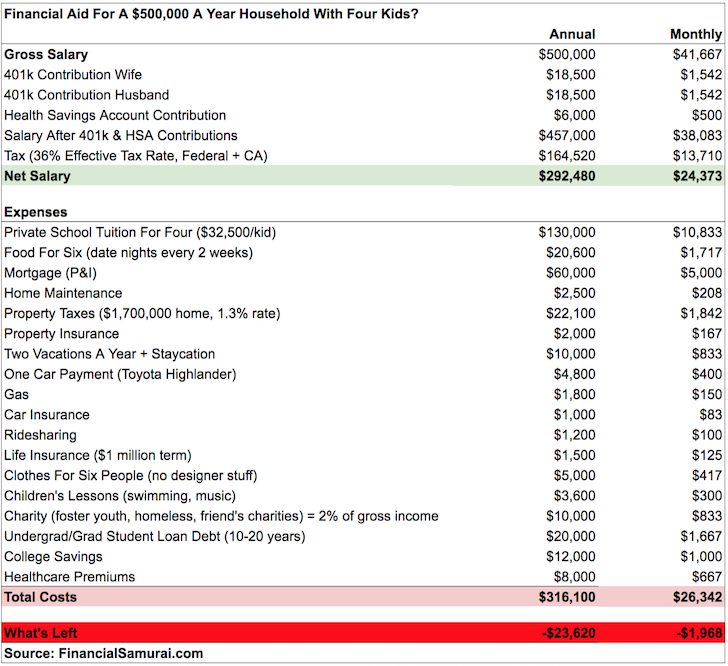Click the FinancialSamurai.com source text

point(104,653)
